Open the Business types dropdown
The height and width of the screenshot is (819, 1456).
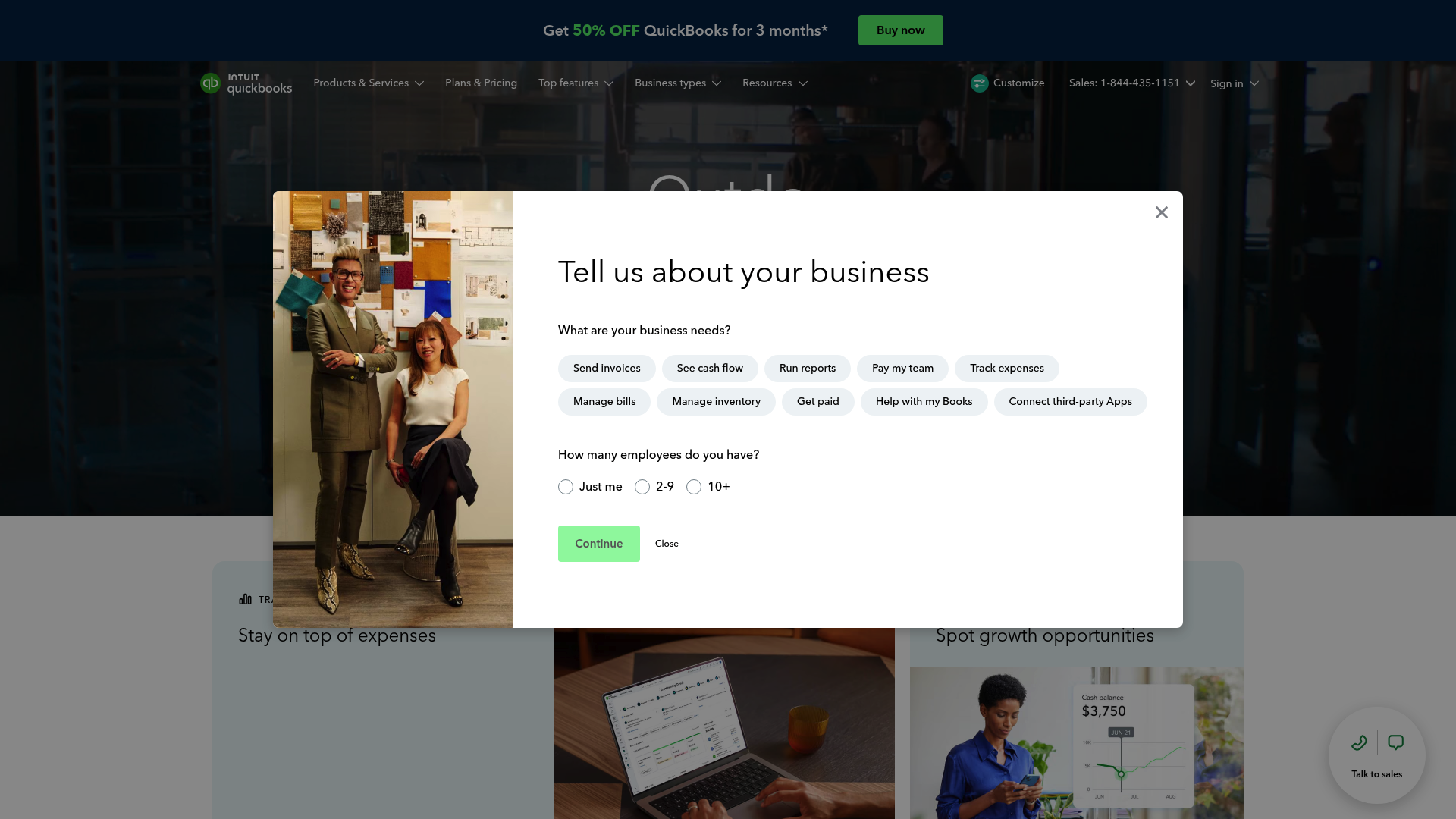tap(677, 83)
